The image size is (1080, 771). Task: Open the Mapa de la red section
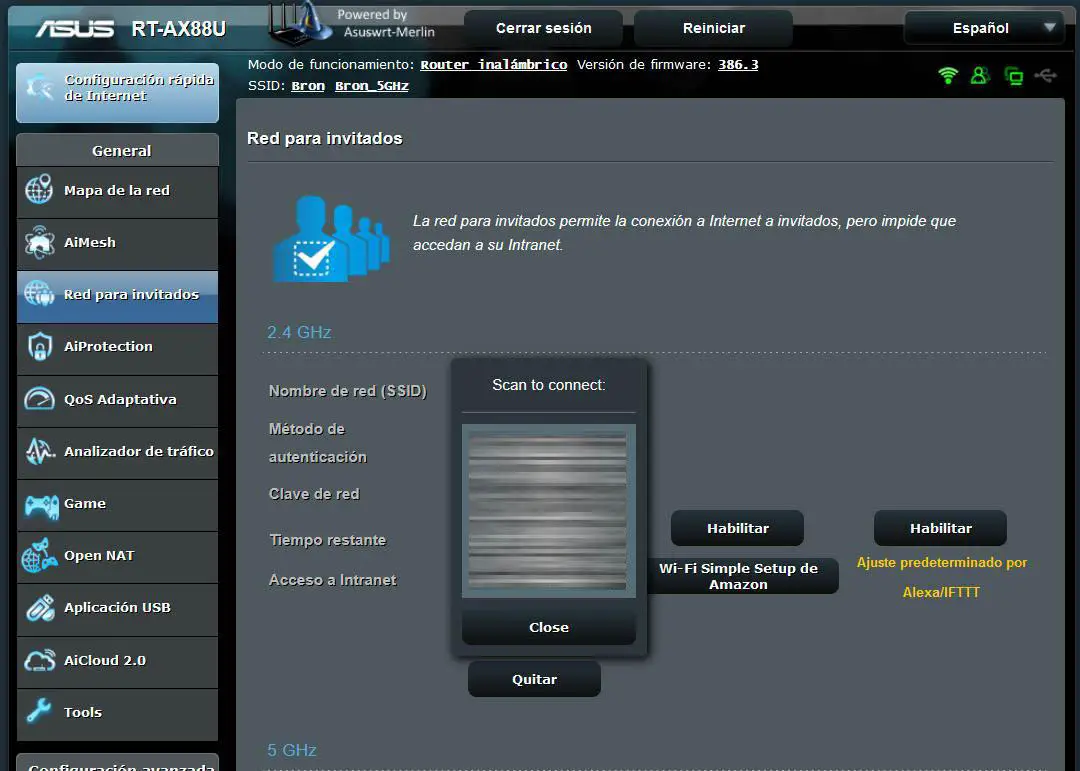(x=117, y=192)
